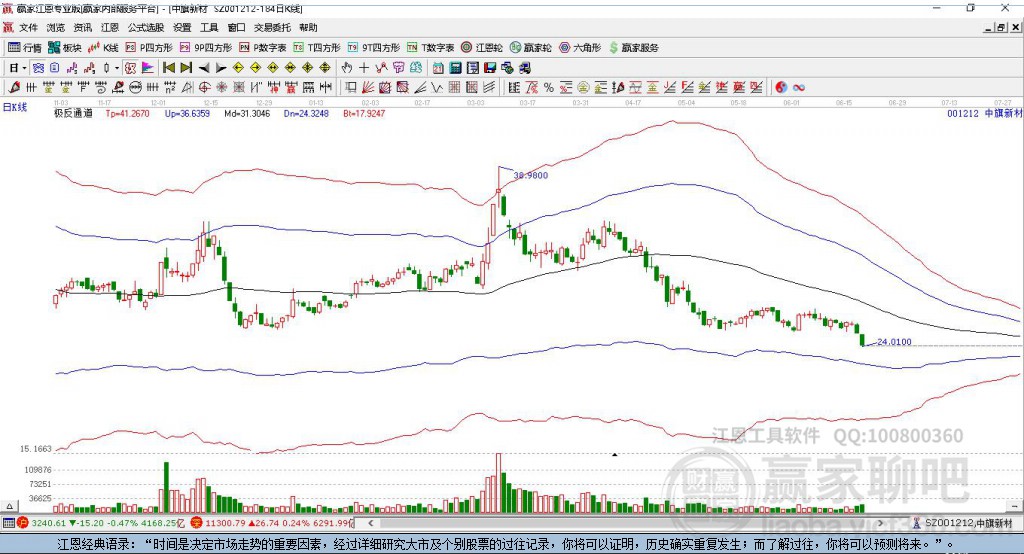Image resolution: width=1024 pixels, height=554 pixels.
Task: Click the 行情 quotes toolbar button
Action: pos(24,48)
